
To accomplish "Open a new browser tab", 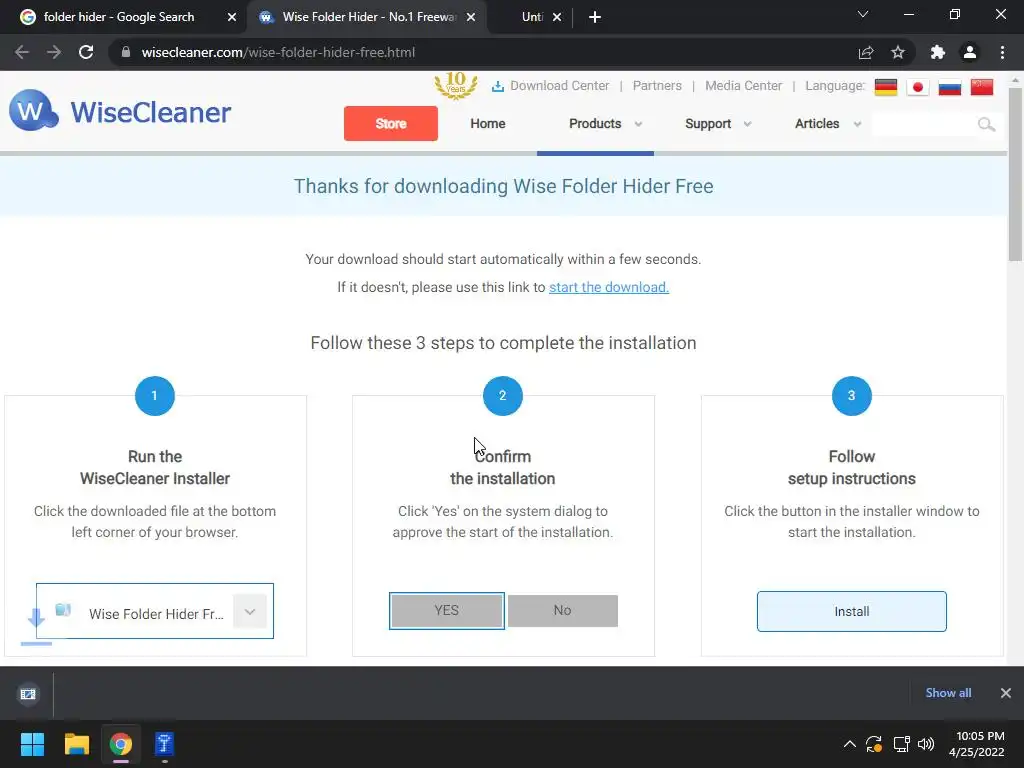I will 594,17.
